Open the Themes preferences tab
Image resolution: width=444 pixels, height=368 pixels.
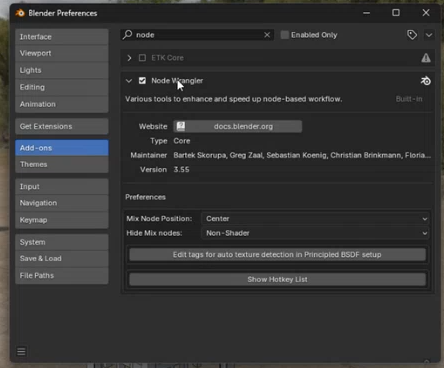click(62, 164)
